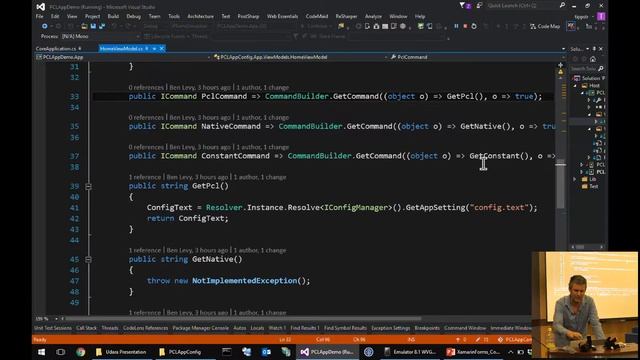Viewport: 640px width, 360px height.
Task: Click 0 references CodeLens above PclCommand
Action: point(146,87)
